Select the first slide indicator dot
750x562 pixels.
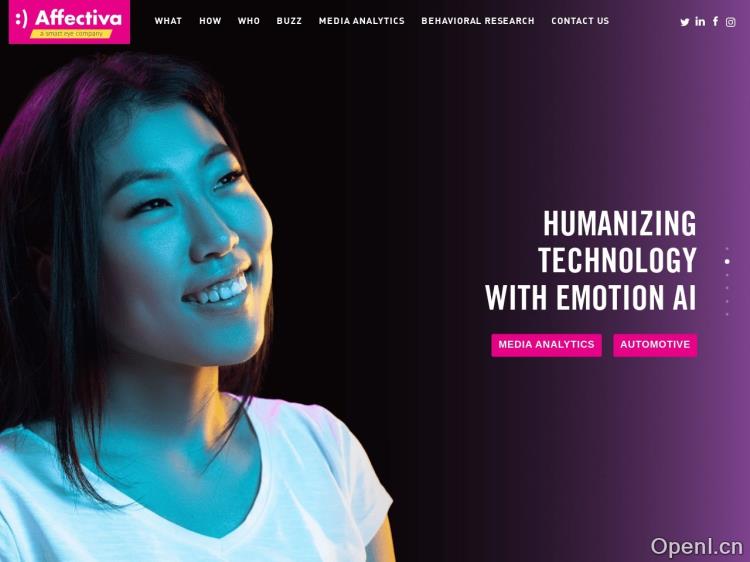point(727,249)
